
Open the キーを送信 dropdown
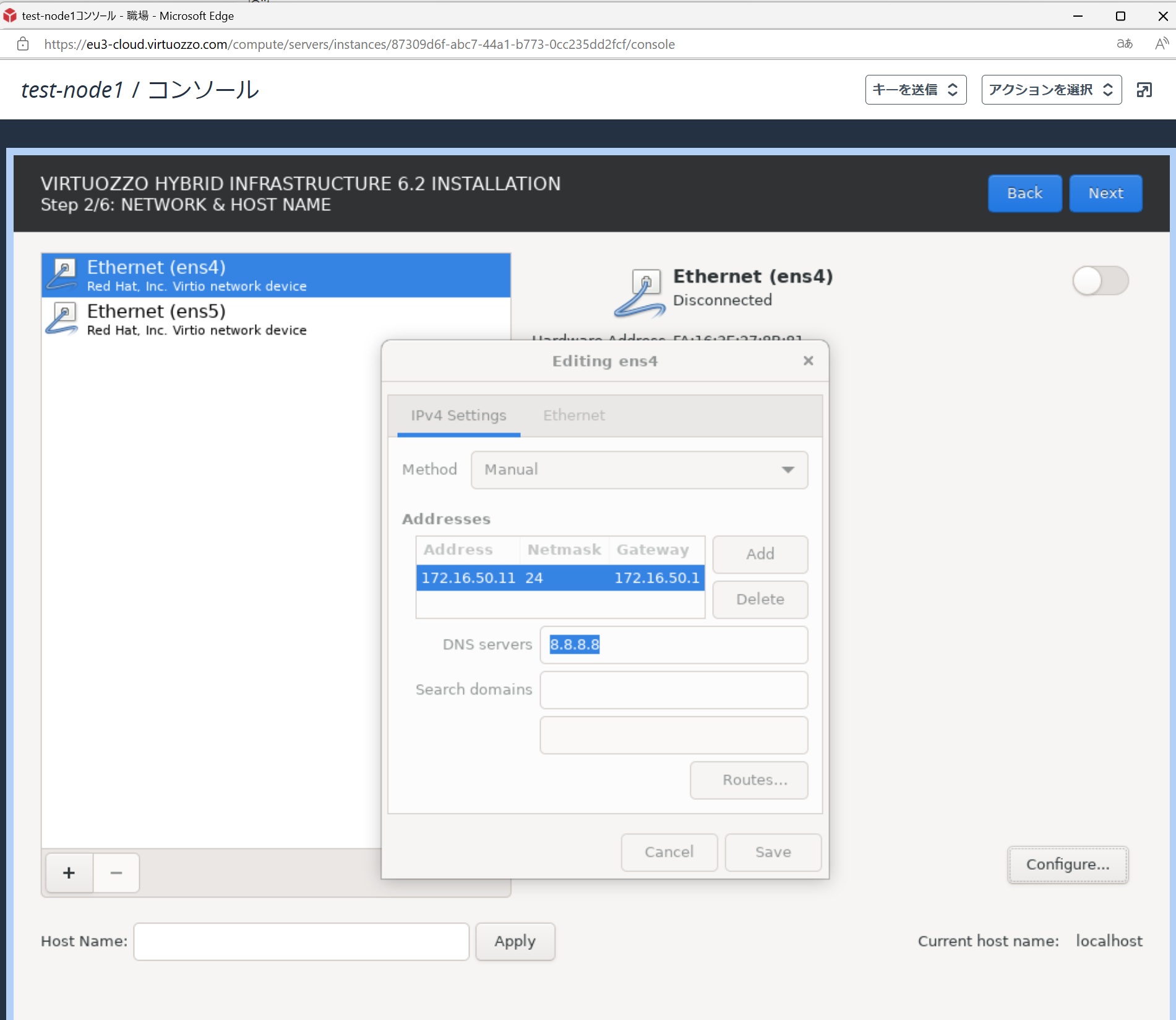(916, 90)
